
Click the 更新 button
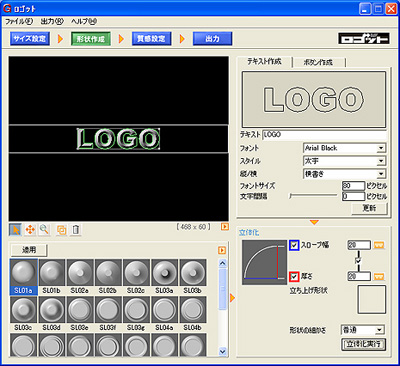369,208
